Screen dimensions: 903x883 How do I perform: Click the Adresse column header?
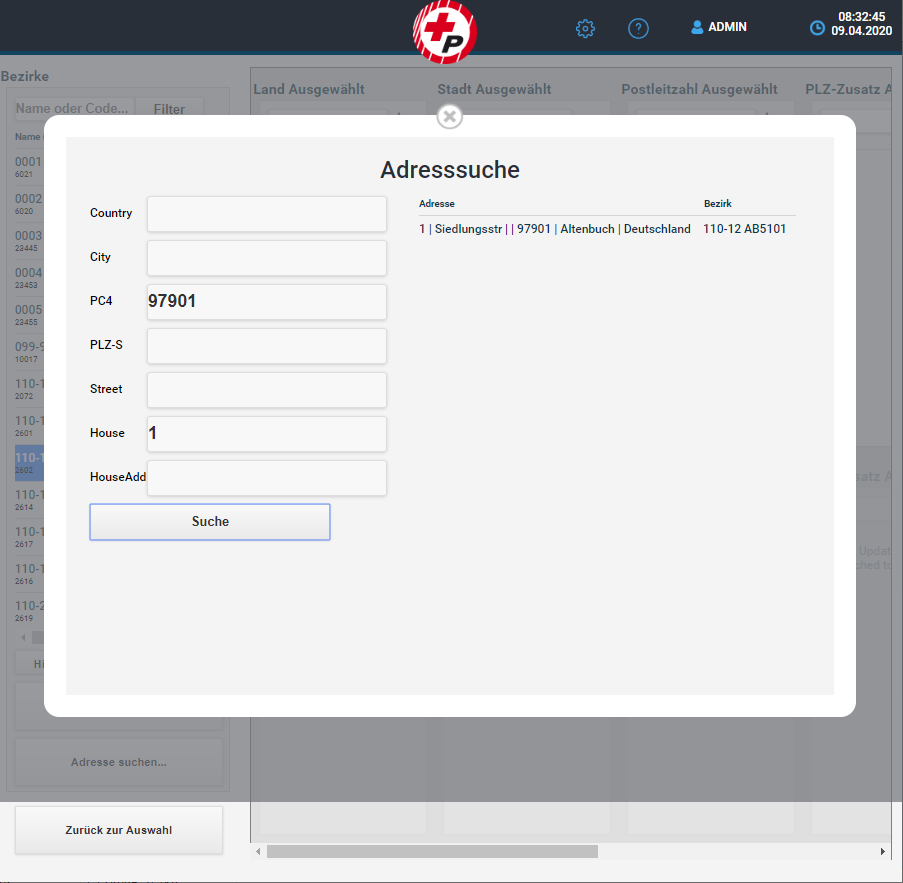[437, 204]
